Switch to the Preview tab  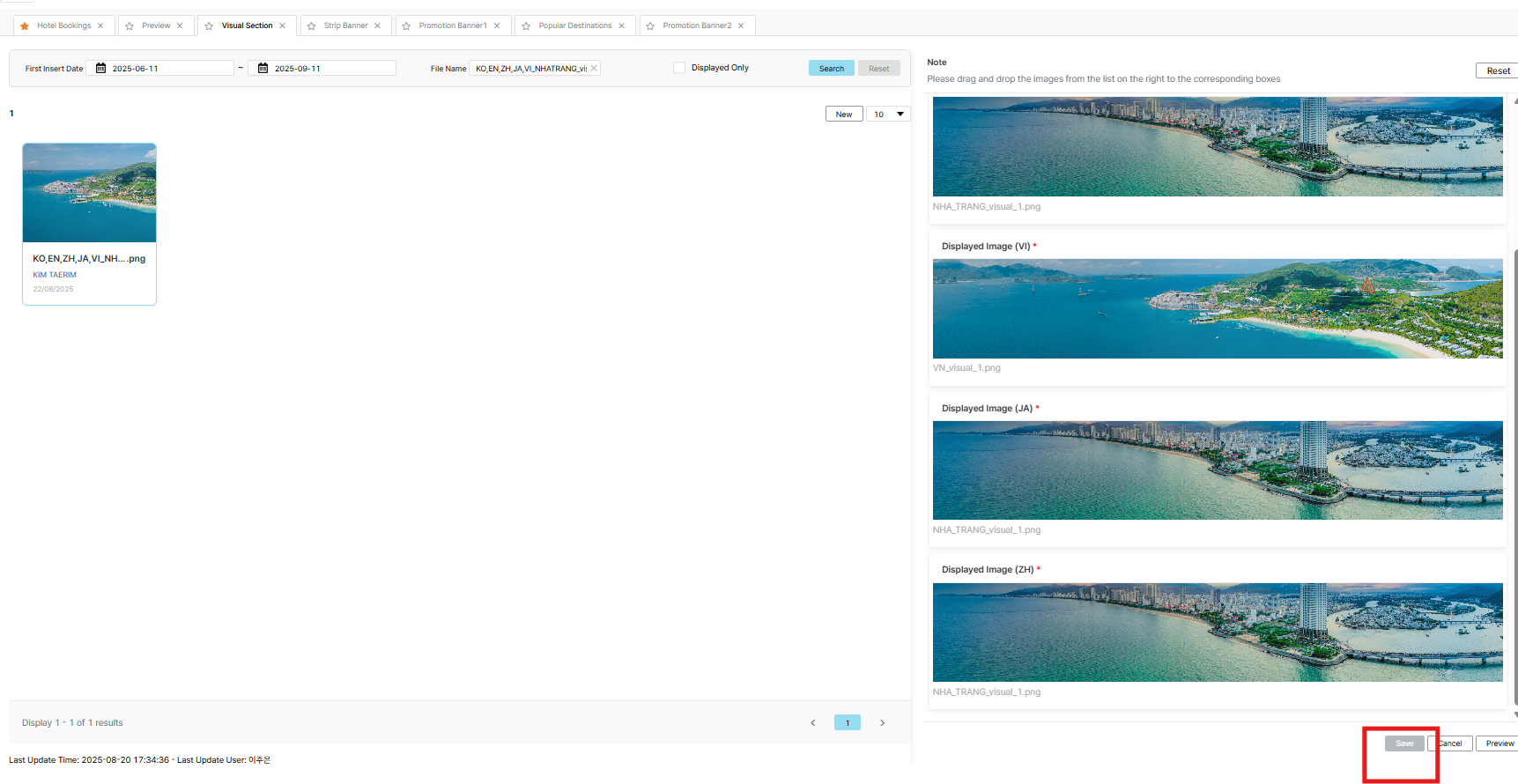point(156,26)
